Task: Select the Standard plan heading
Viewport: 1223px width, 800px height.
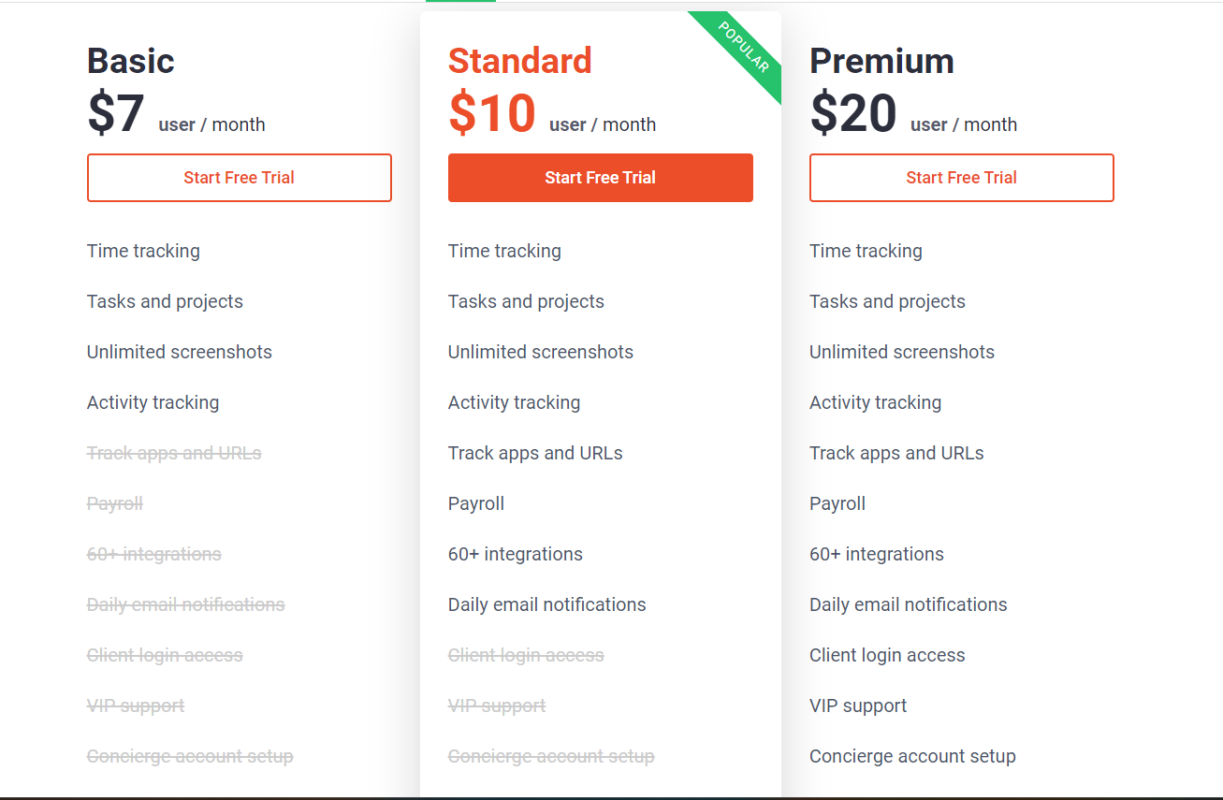Action: [x=520, y=61]
